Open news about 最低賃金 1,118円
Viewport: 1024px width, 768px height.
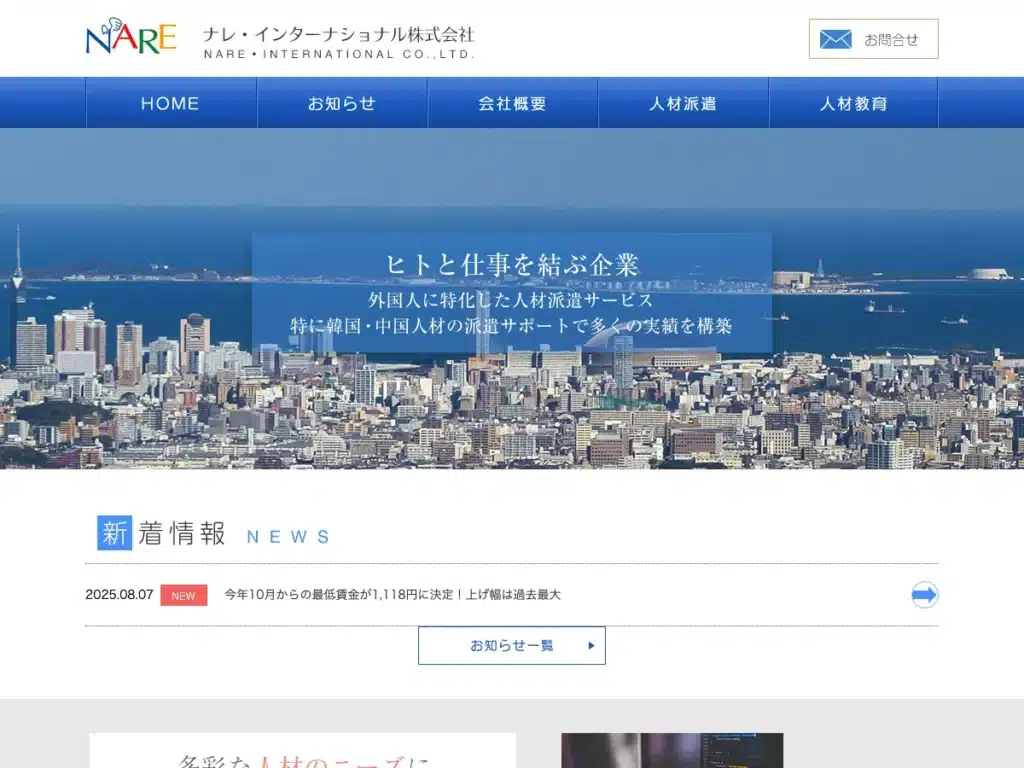coord(392,594)
